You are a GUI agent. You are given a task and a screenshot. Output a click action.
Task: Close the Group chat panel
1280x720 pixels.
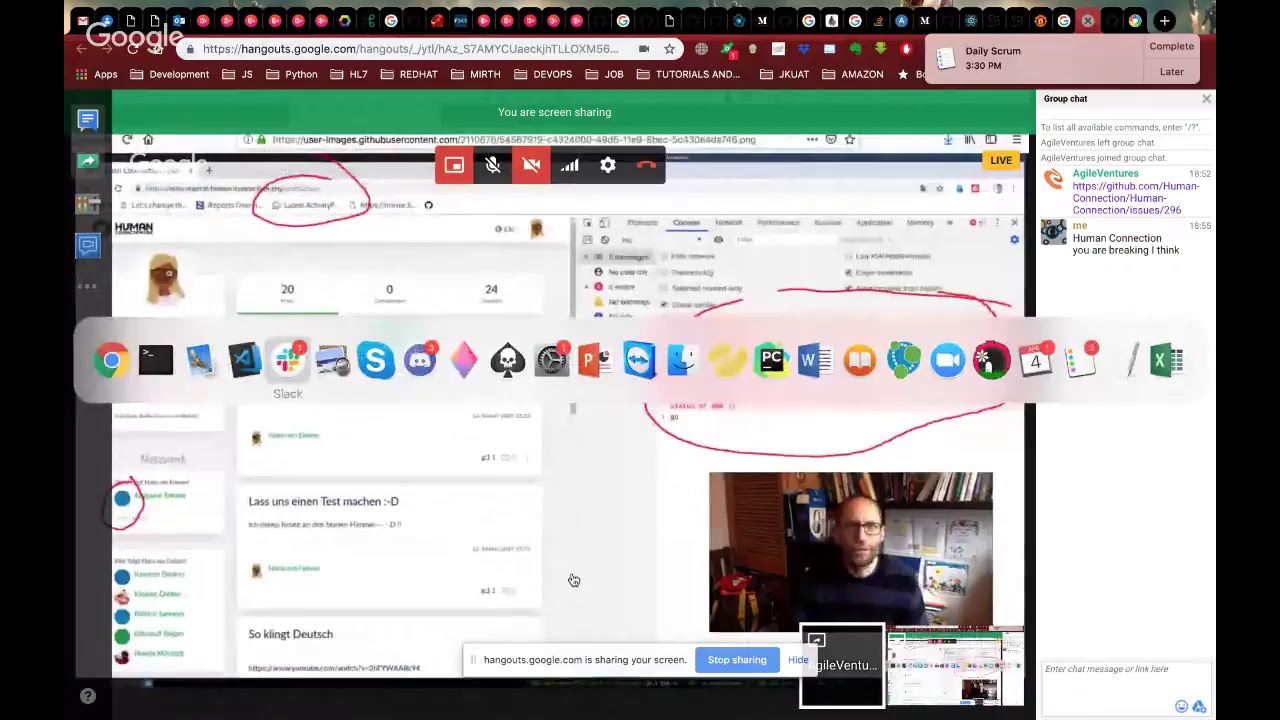(x=1206, y=99)
